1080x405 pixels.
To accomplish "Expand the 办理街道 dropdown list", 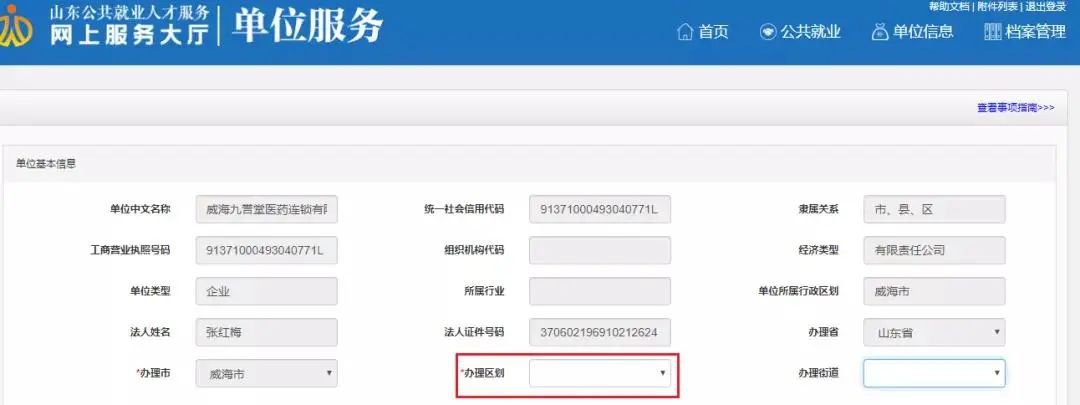I will 934,373.
